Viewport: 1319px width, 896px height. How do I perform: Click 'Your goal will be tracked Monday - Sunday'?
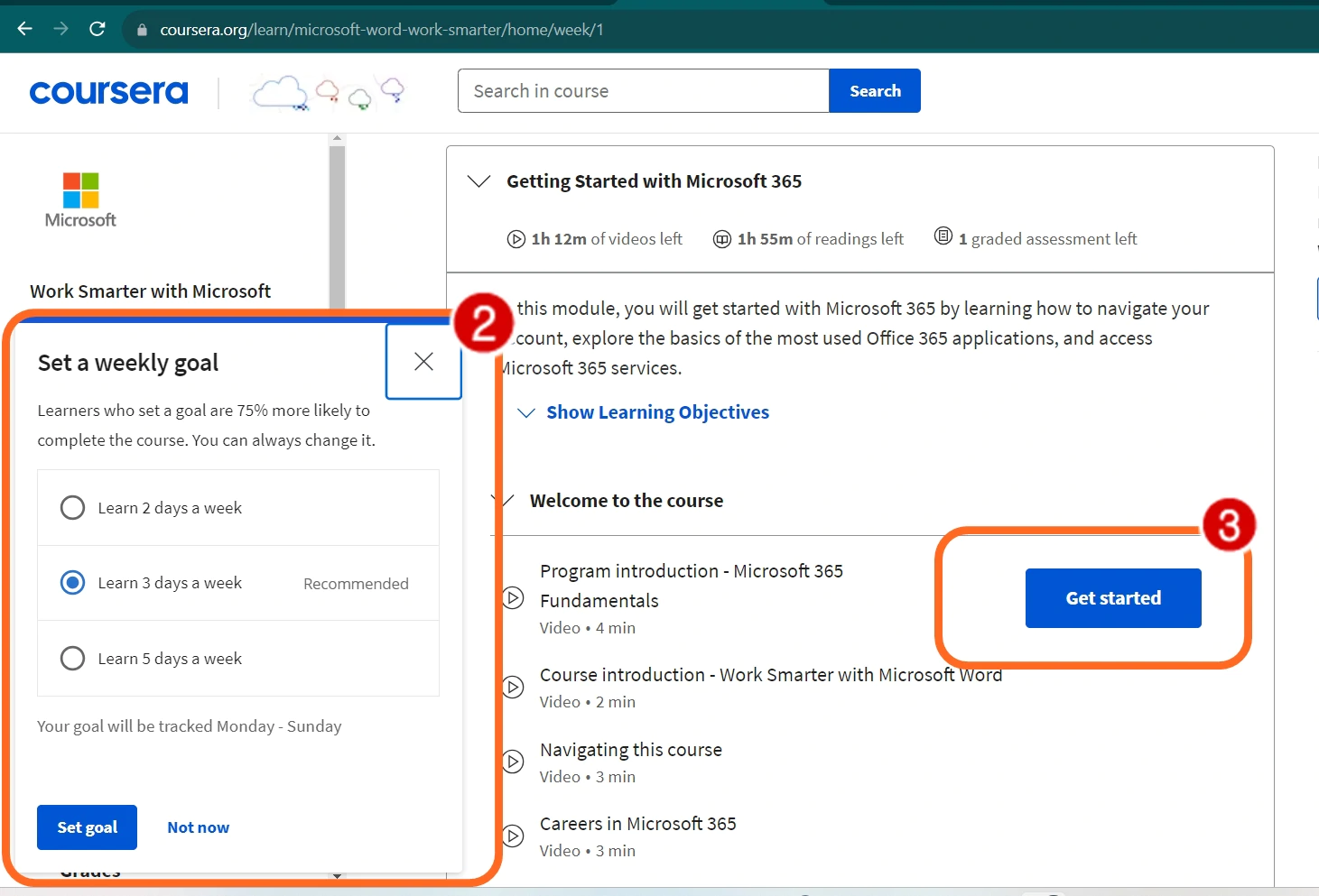tap(190, 726)
